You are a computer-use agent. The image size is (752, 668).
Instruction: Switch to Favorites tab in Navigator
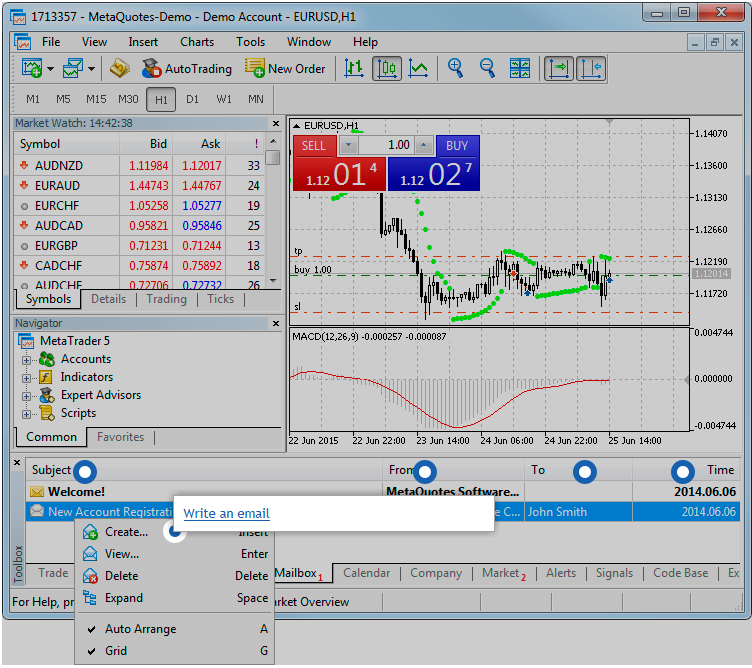click(x=120, y=437)
